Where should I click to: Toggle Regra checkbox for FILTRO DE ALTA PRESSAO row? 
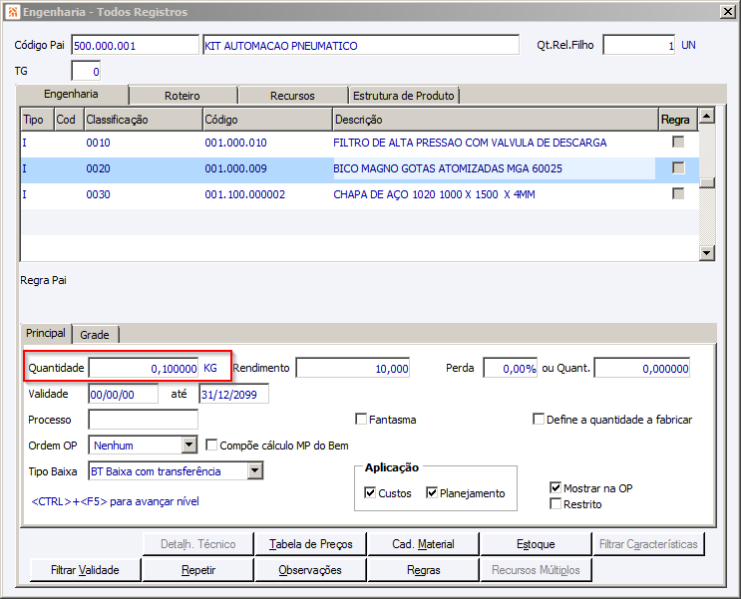click(678, 142)
